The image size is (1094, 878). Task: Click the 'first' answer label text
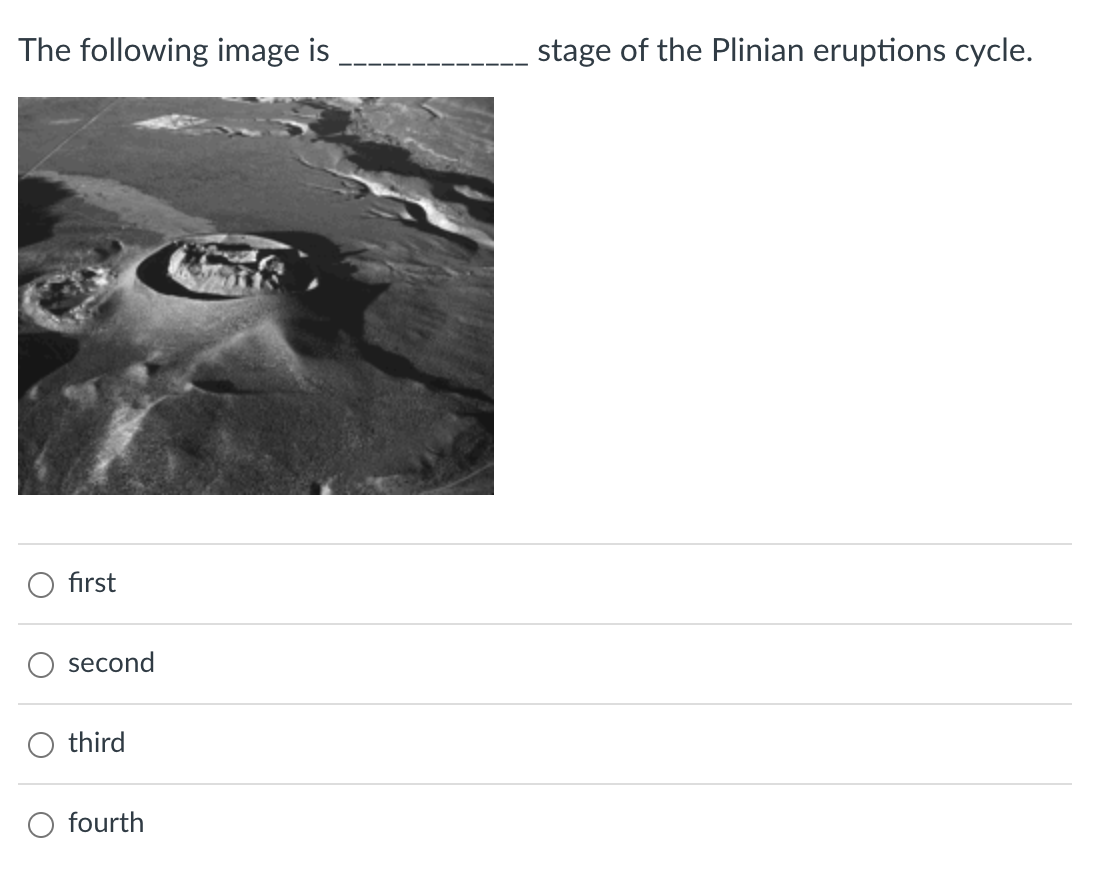[x=91, y=583]
